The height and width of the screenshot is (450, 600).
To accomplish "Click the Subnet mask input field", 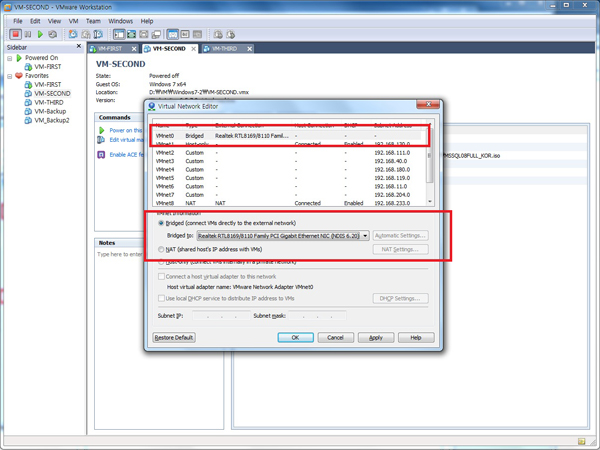I will (x=318, y=316).
